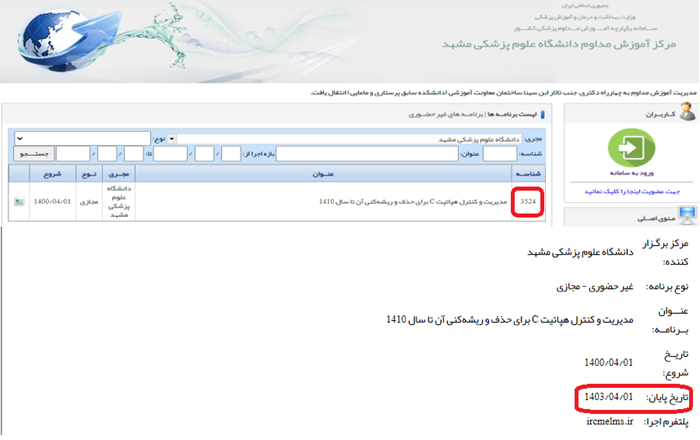
Task: Click the month box of the start date range
Action: point(204,154)
